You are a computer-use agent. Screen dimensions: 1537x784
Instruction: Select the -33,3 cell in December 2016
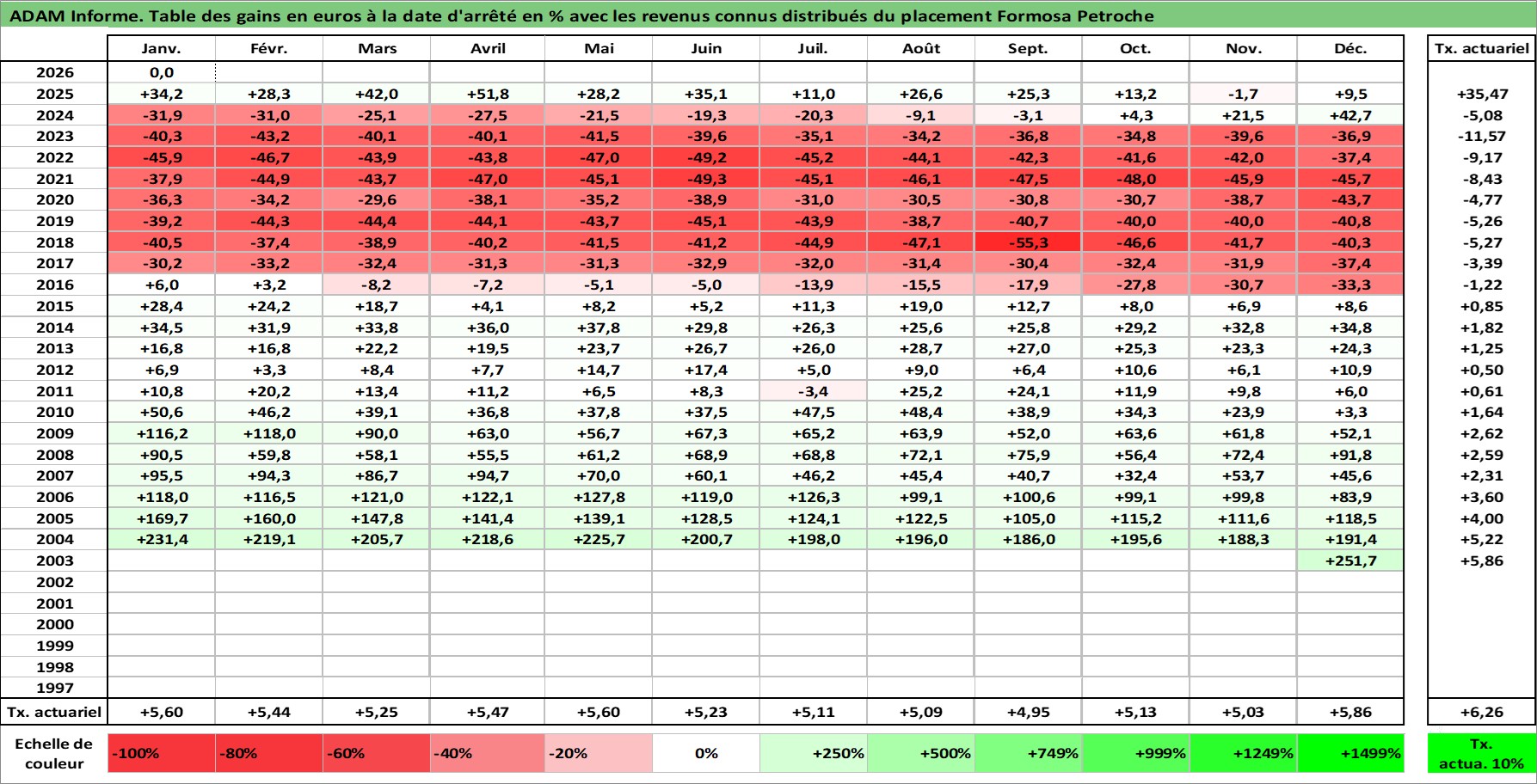1350,285
